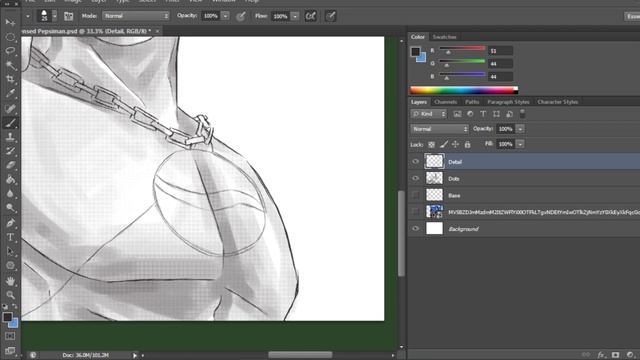Open the tool preset picker dropdown

pos(28,16)
